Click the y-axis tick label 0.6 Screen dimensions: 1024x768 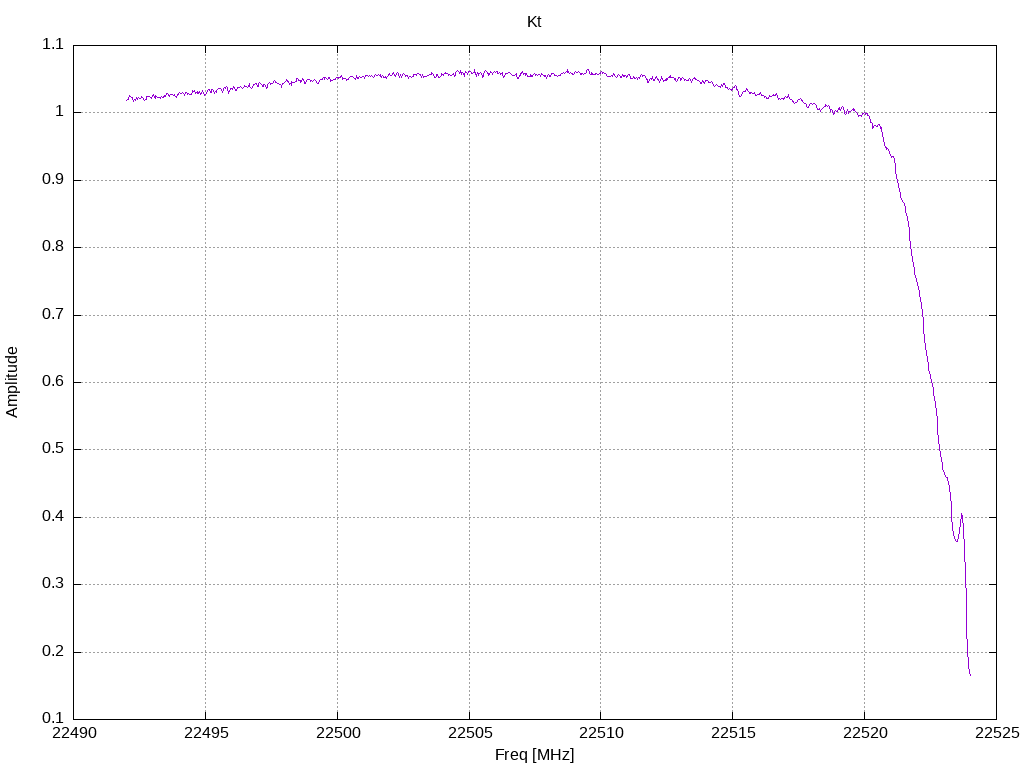[x=53, y=381]
